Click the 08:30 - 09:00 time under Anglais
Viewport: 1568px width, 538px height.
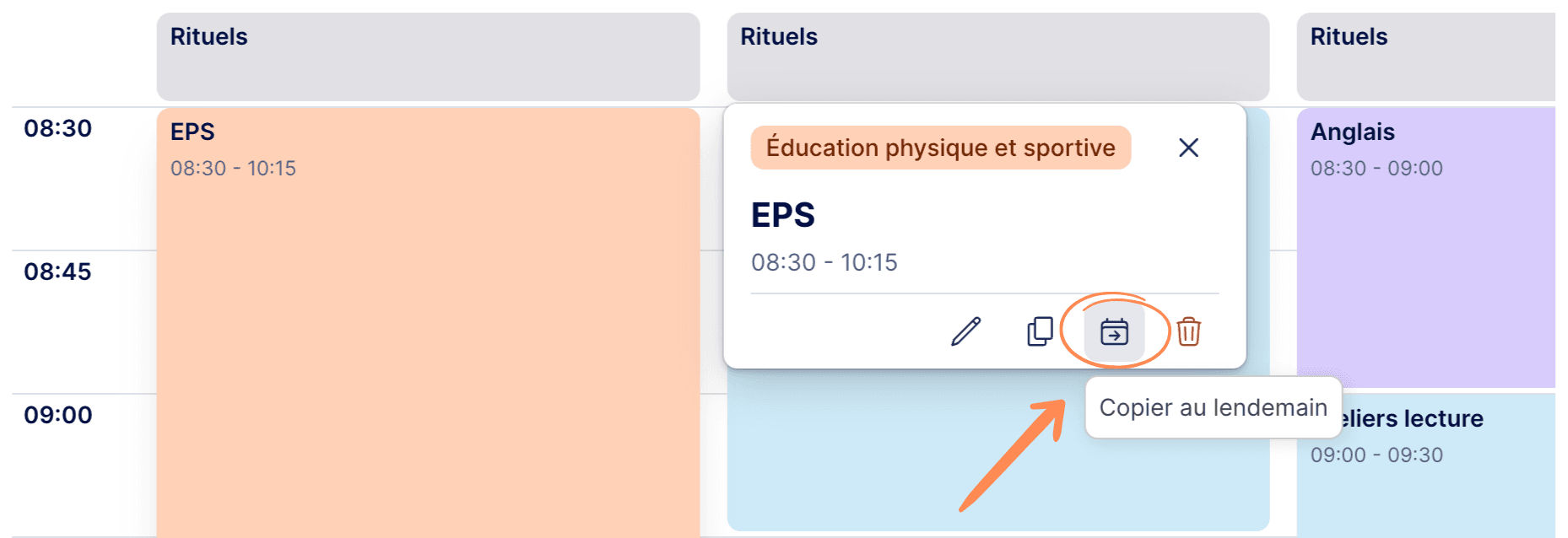coord(1376,168)
